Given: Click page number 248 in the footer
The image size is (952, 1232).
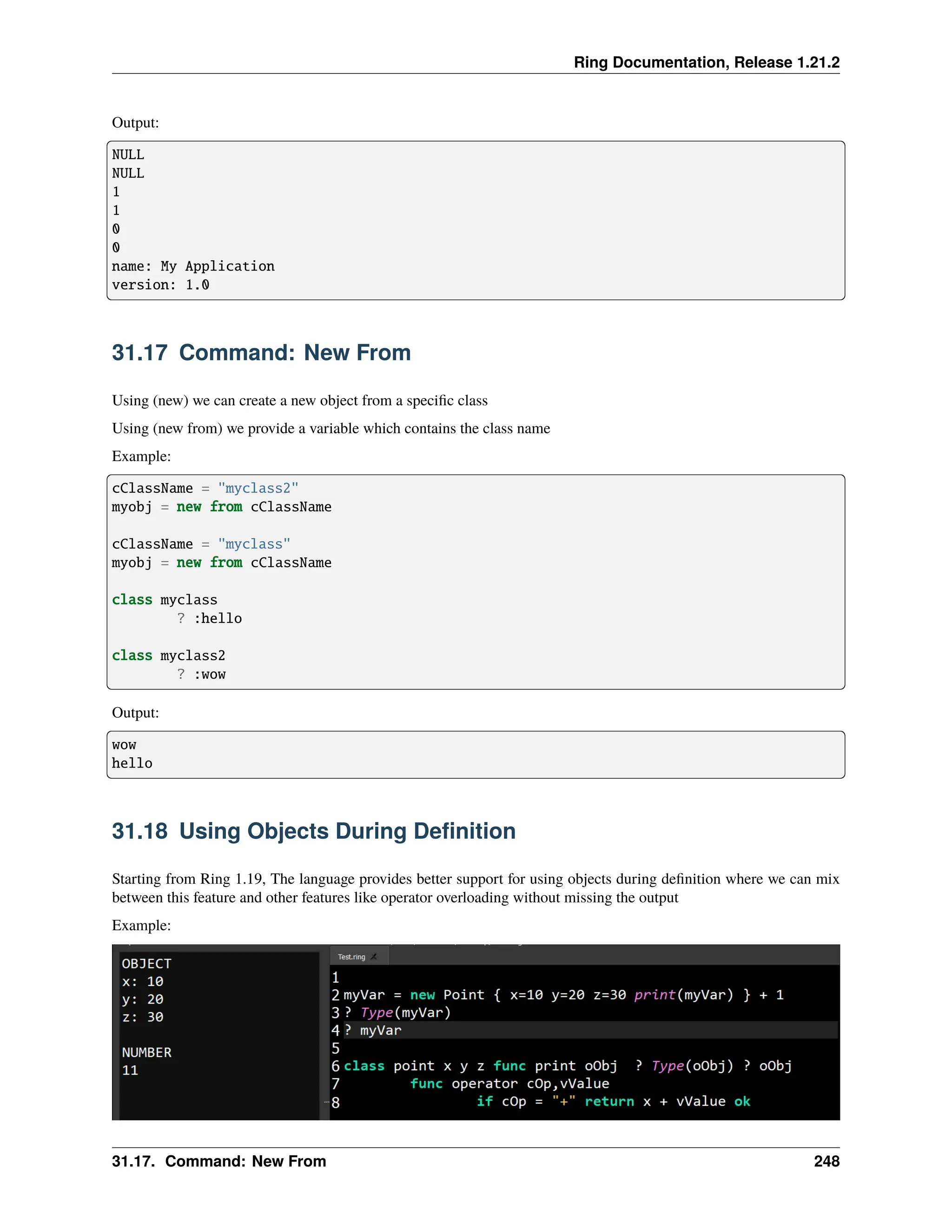Looking at the screenshot, I should [x=826, y=1161].
